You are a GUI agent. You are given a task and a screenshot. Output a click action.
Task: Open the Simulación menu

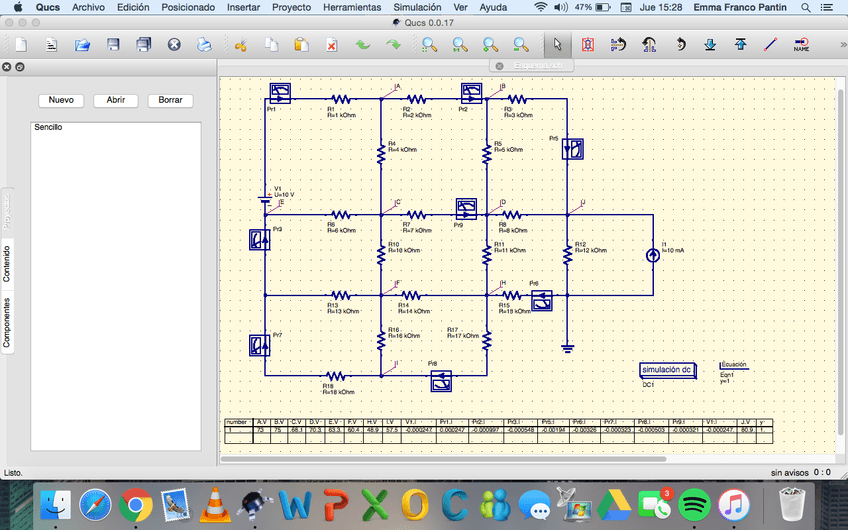pos(417,7)
